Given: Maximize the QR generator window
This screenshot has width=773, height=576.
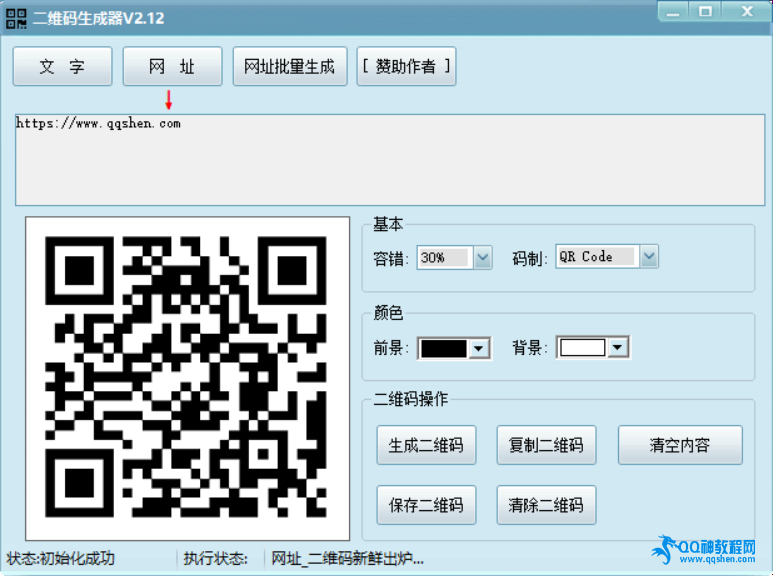Looking at the screenshot, I should click(705, 12).
